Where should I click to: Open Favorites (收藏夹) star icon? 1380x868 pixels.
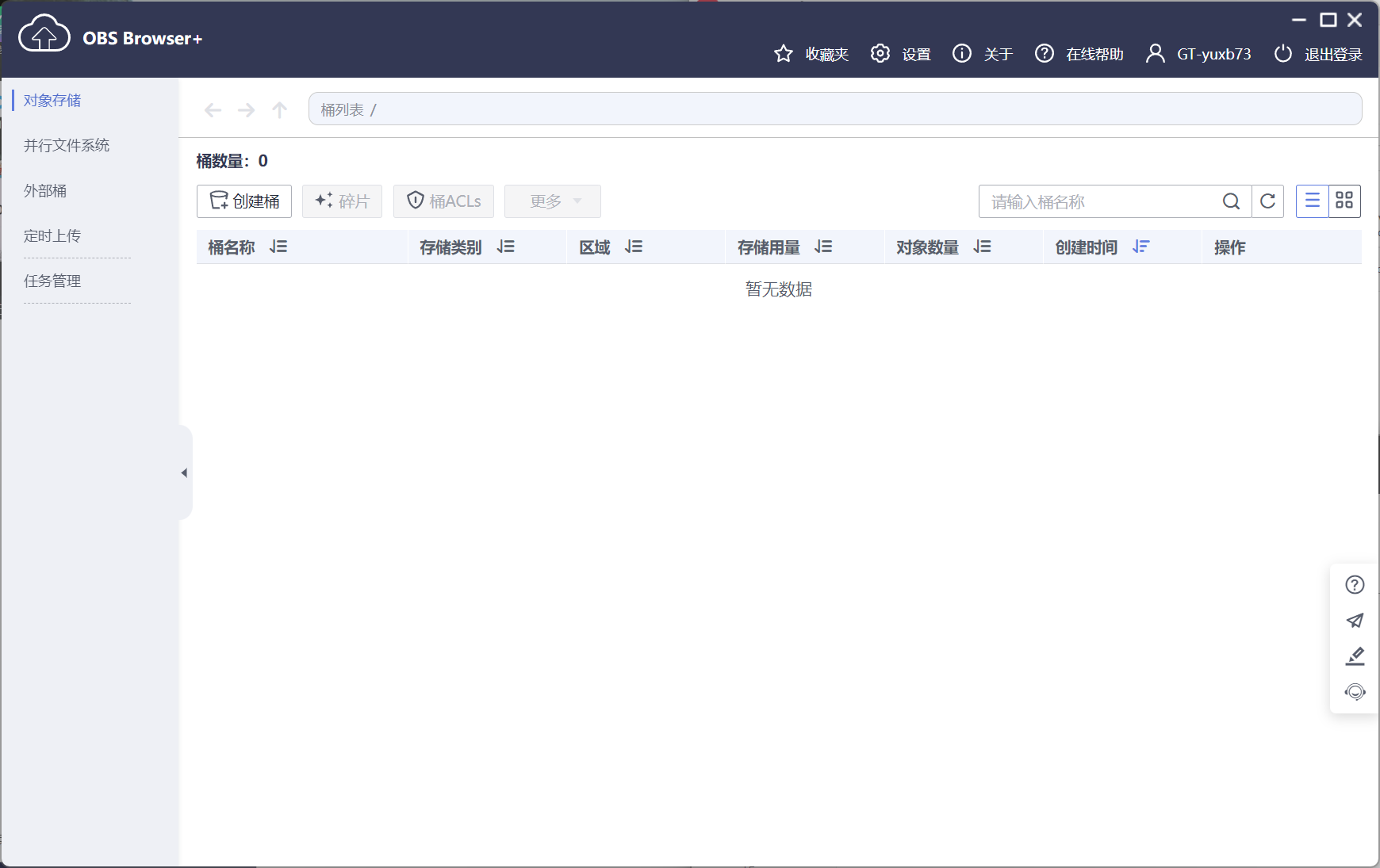click(x=784, y=54)
